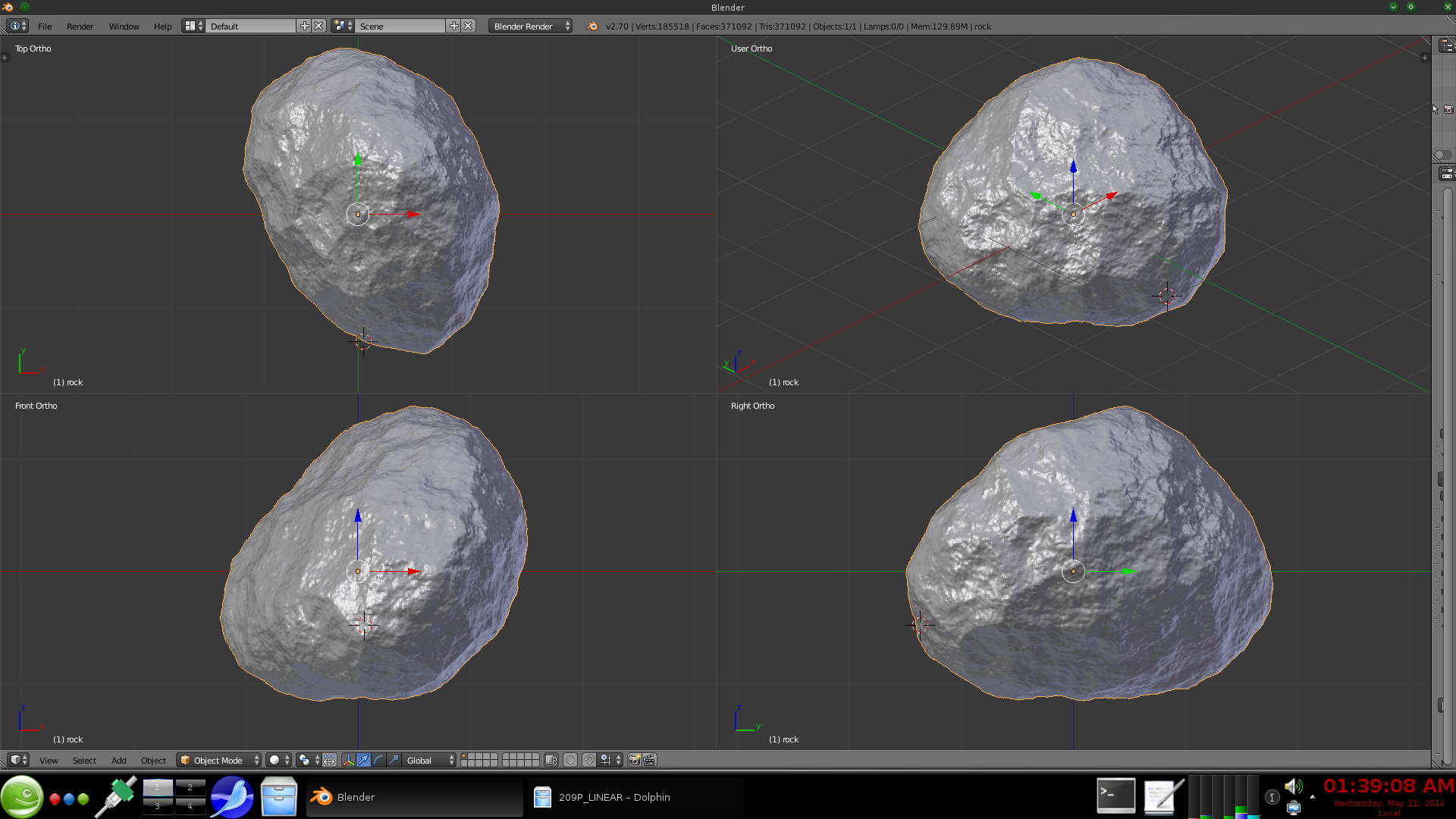This screenshot has height=819, width=1456.
Task: Delete the Default screen layout
Action: click(x=319, y=26)
